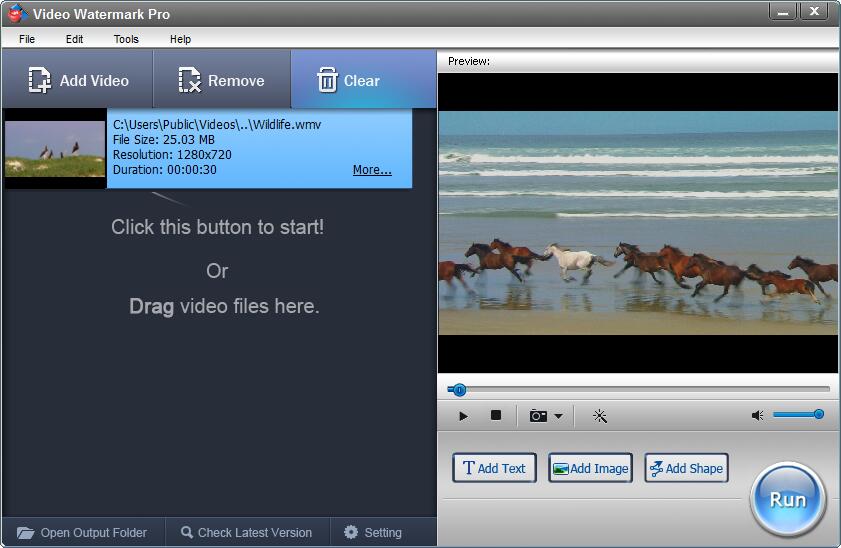The image size is (841, 548).
Task: Click the preview seek bar handle
Action: [459, 390]
